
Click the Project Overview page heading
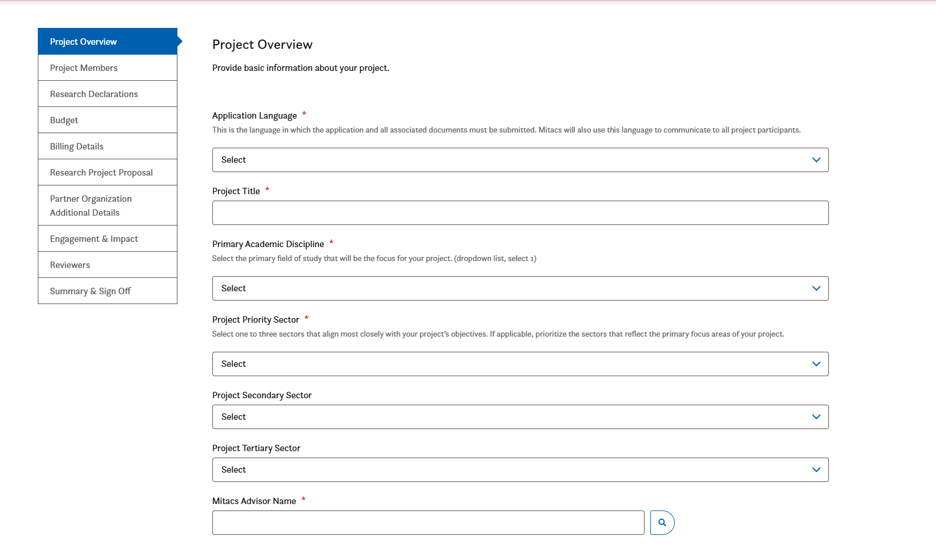262,45
